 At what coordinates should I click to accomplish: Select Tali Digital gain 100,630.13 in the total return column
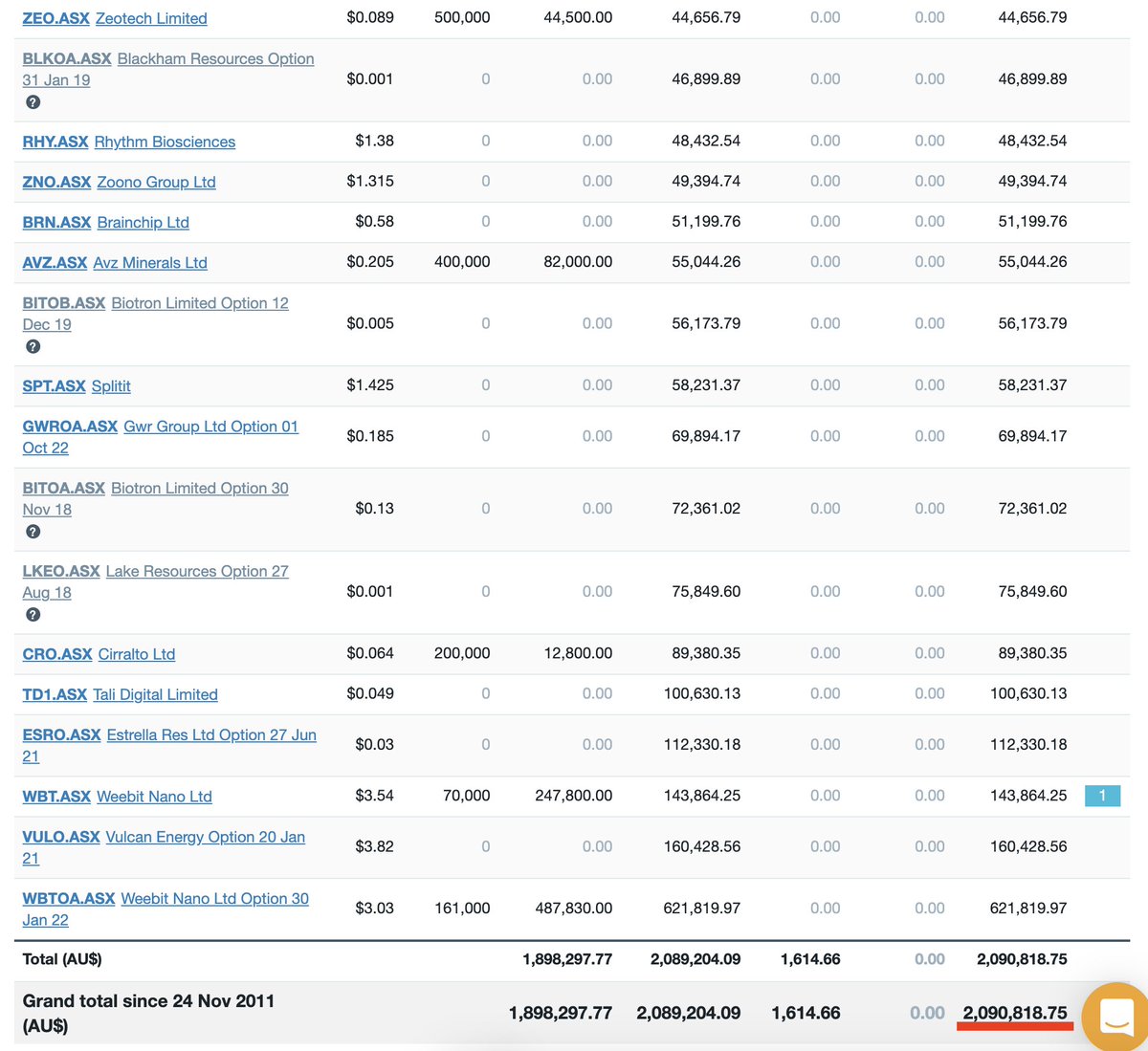click(x=1028, y=693)
